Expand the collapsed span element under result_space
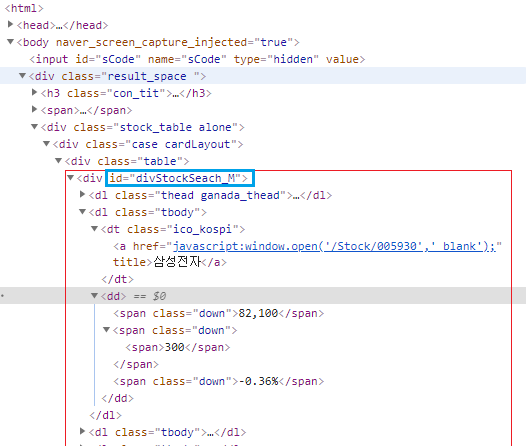526x446 pixels. click(x=34, y=109)
